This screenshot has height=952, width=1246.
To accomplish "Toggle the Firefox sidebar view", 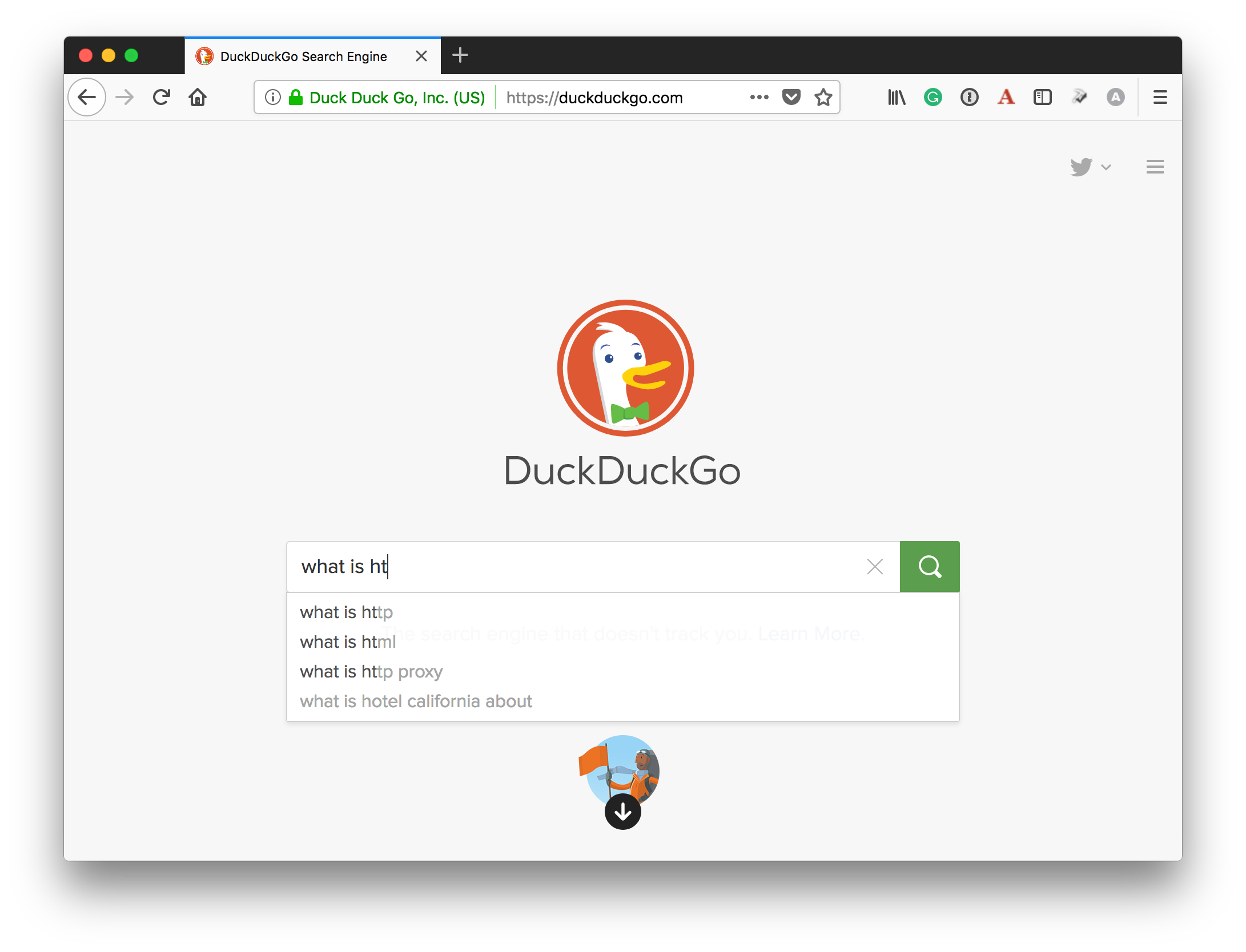I will [x=1043, y=98].
